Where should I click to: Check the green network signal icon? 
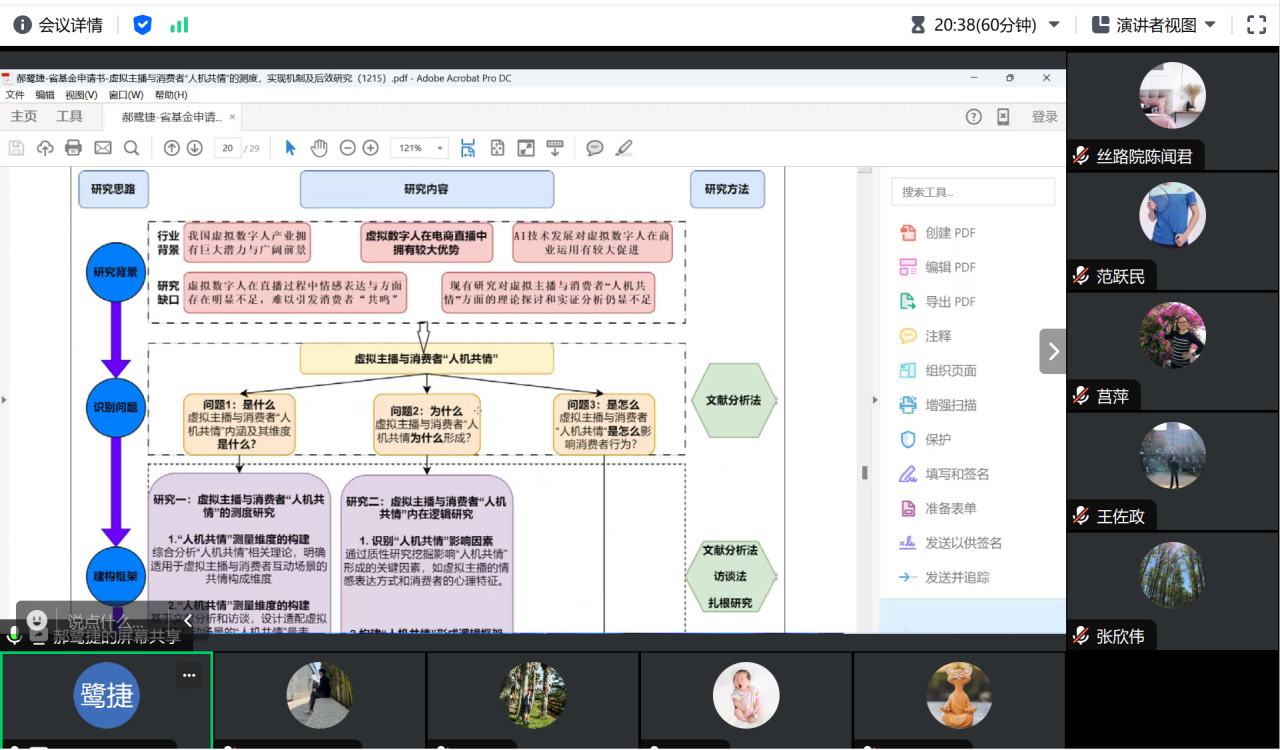point(179,25)
